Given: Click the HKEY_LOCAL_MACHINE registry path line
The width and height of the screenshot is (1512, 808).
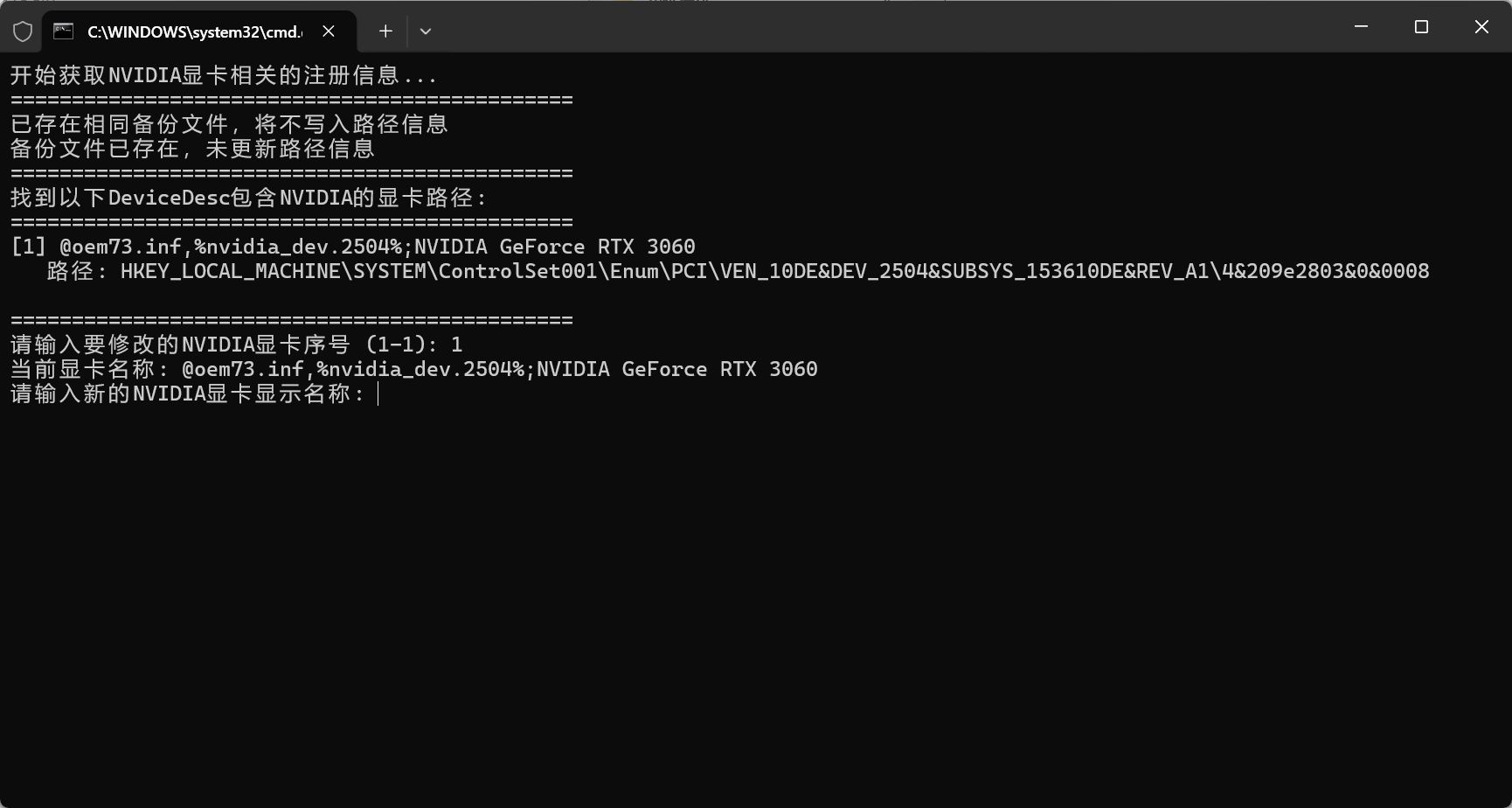Looking at the screenshot, I should pos(774,272).
